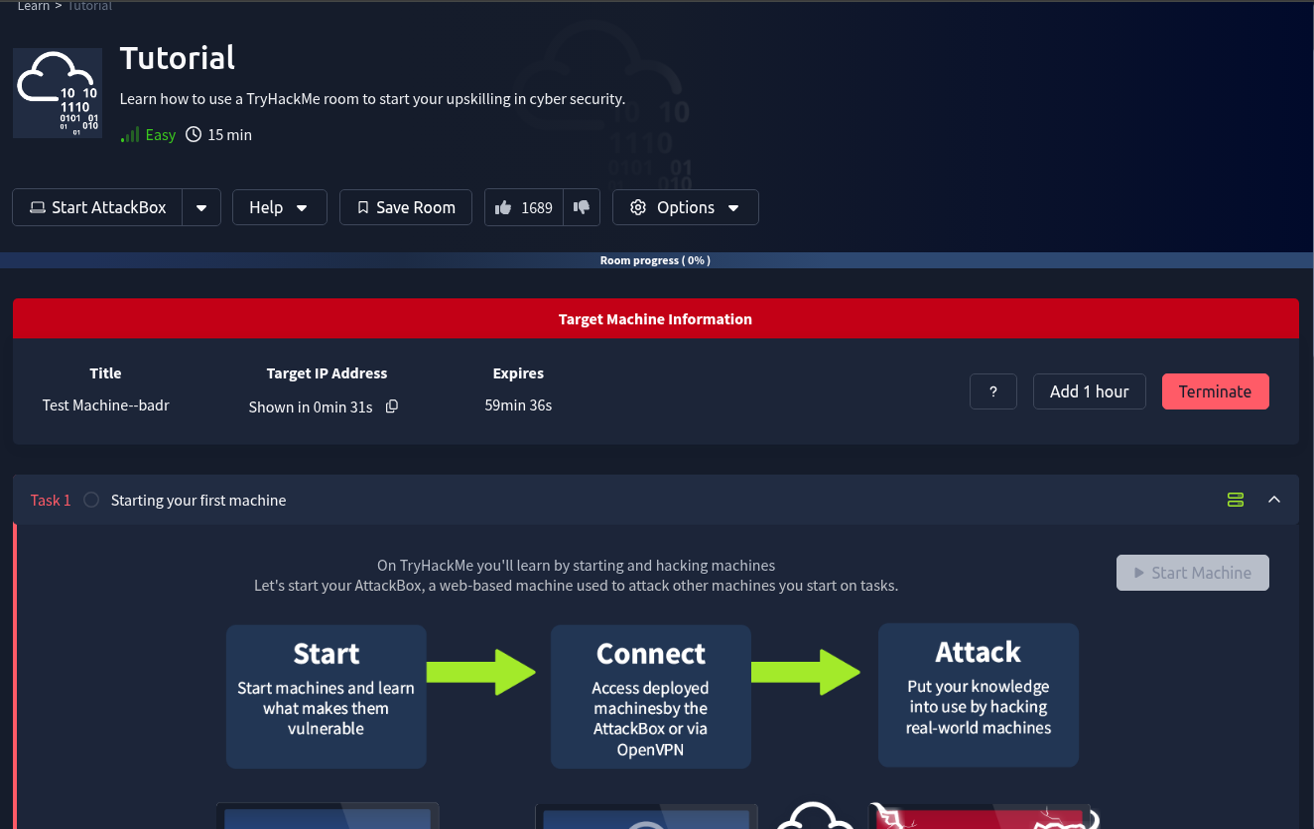Screen dimensions: 1314x829
Task: Open the Start AttackBox dropdown arrow
Action: (x=201, y=206)
